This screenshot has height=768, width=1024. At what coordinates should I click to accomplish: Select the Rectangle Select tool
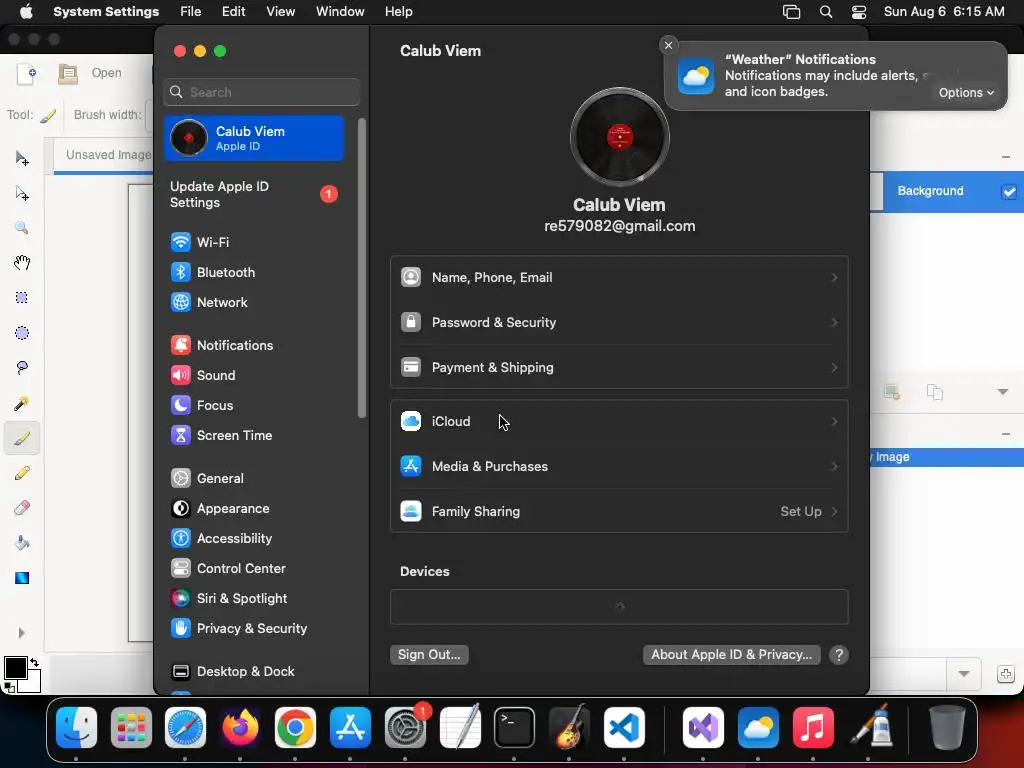point(22,298)
